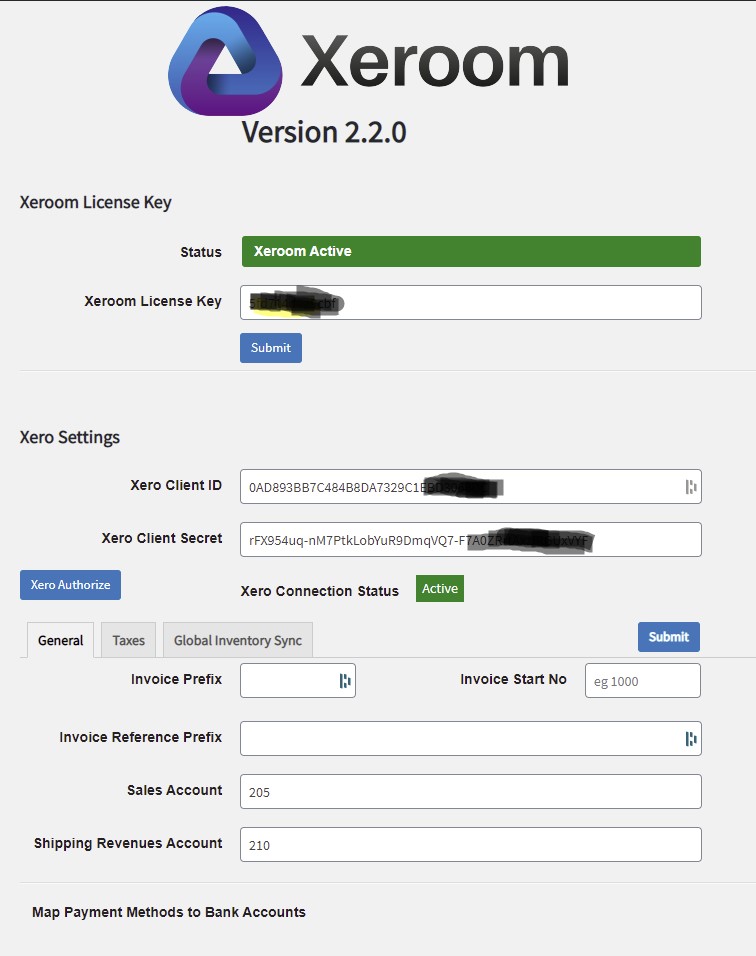Click the Invoice Start No field

[x=643, y=680]
